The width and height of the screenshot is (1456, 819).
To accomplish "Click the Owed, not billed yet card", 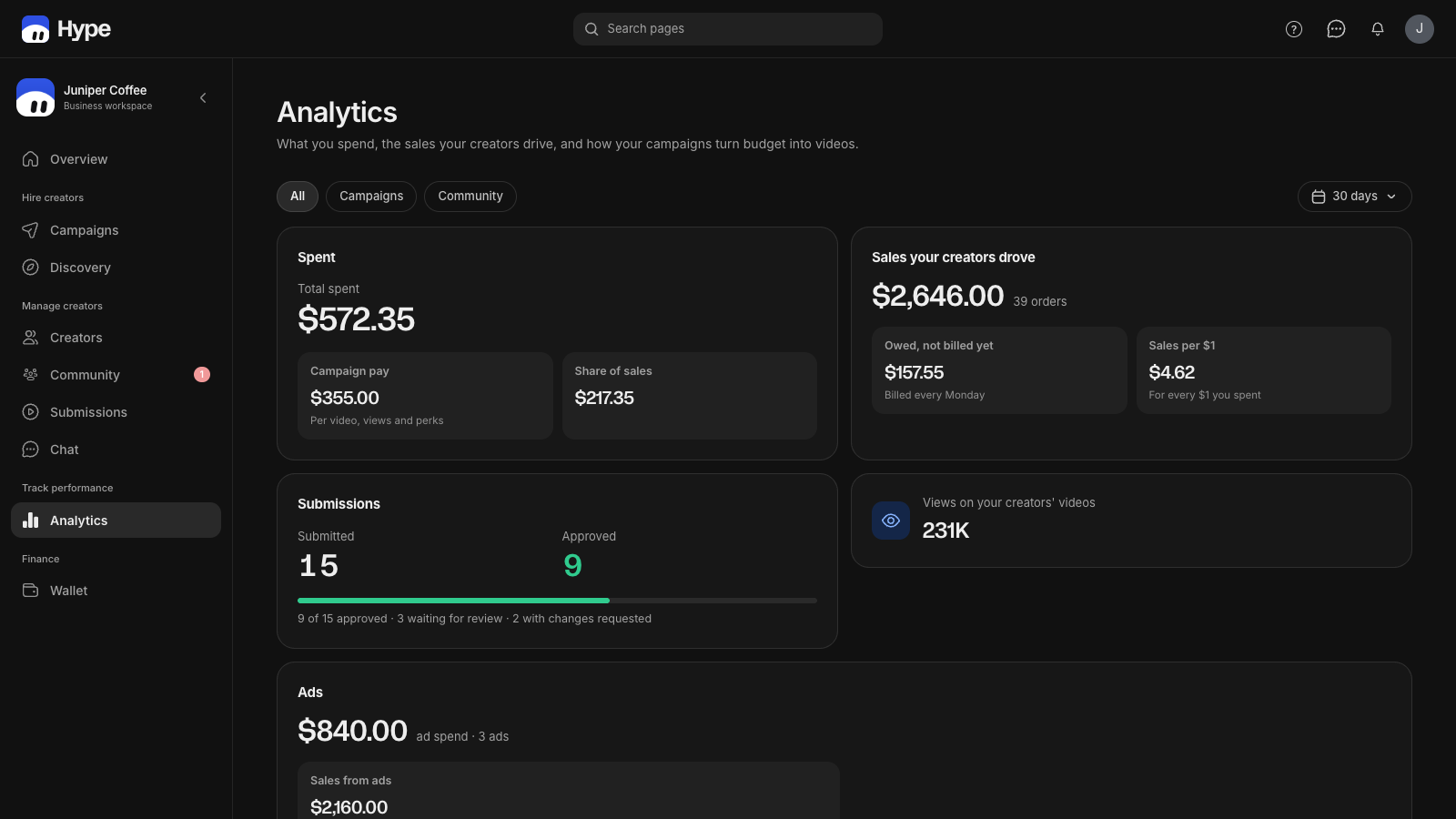I will (x=999, y=370).
